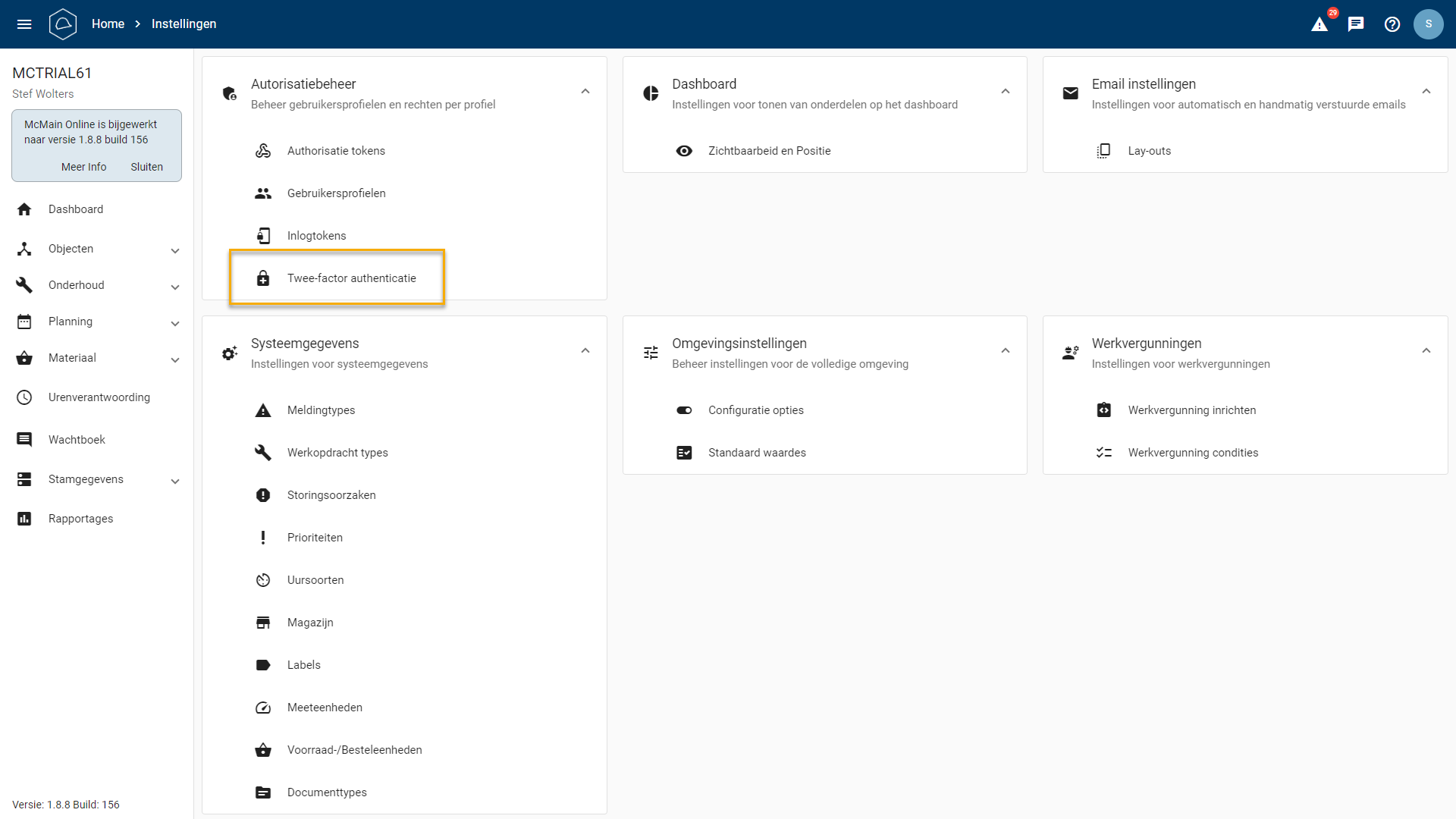Open Rapportages from the sidebar
The height and width of the screenshot is (819, 1456).
80,519
